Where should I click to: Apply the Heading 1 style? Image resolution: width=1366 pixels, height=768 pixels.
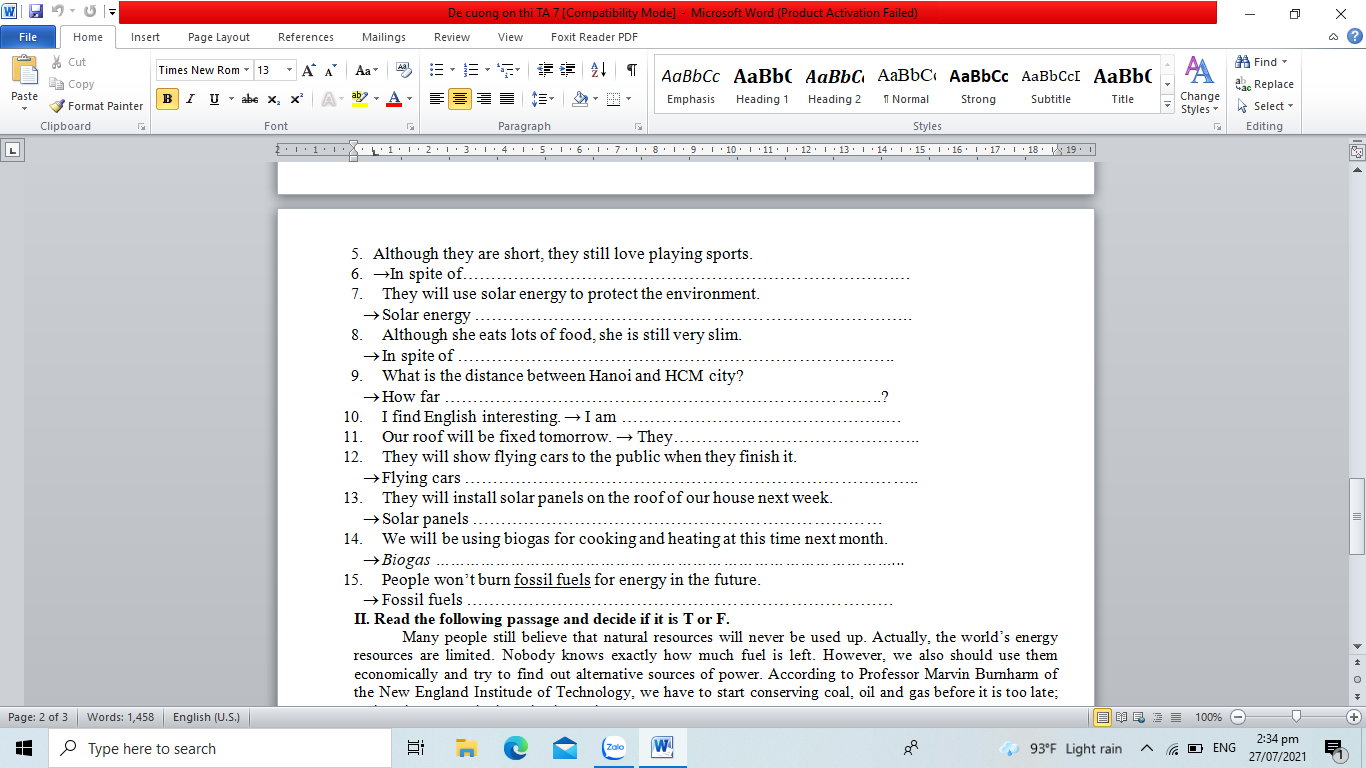pos(762,86)
